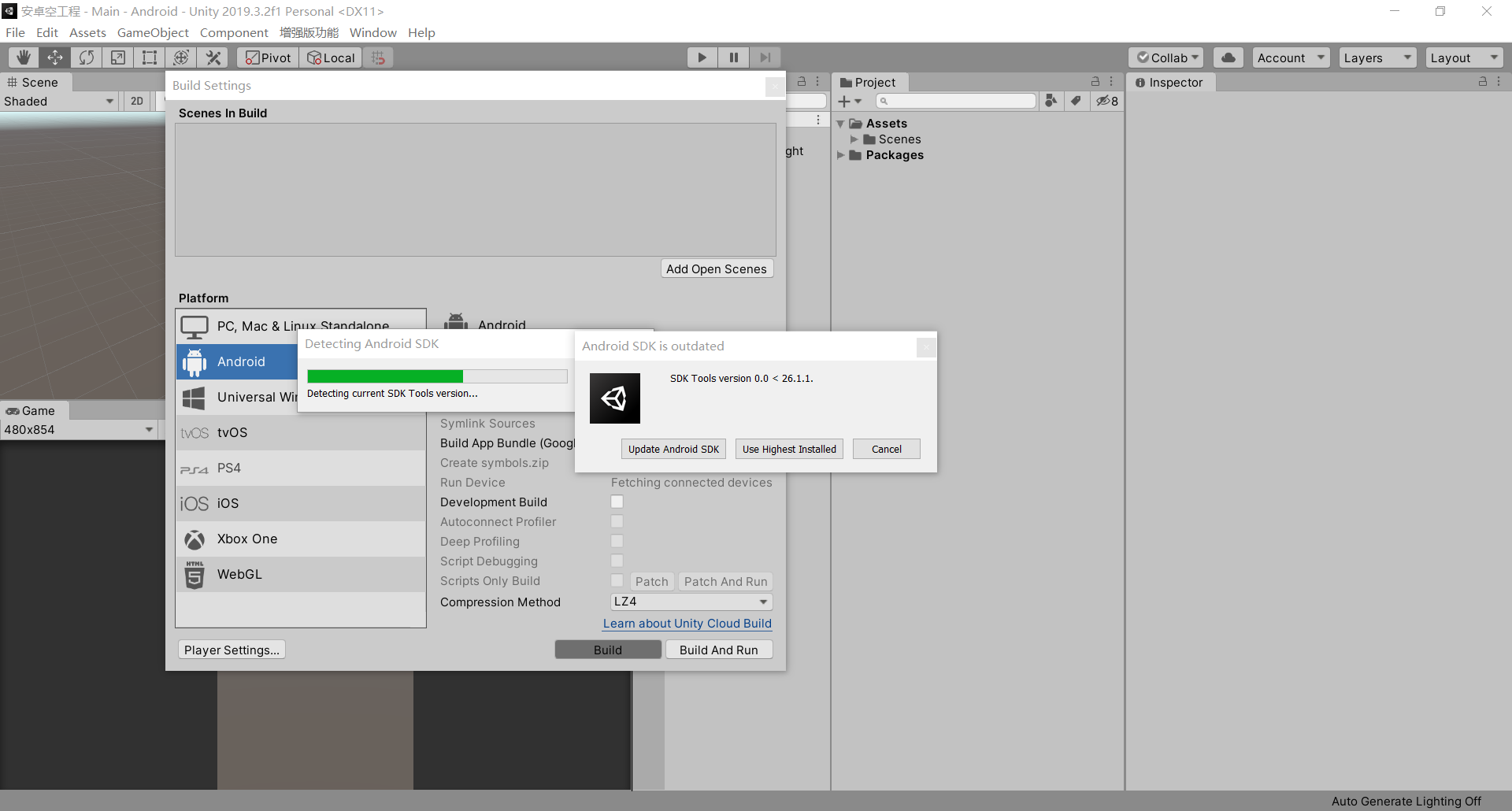Viewport: 1512px width, 811px height.
Task: Expand the Packages folder
Action: pos(840,155)
